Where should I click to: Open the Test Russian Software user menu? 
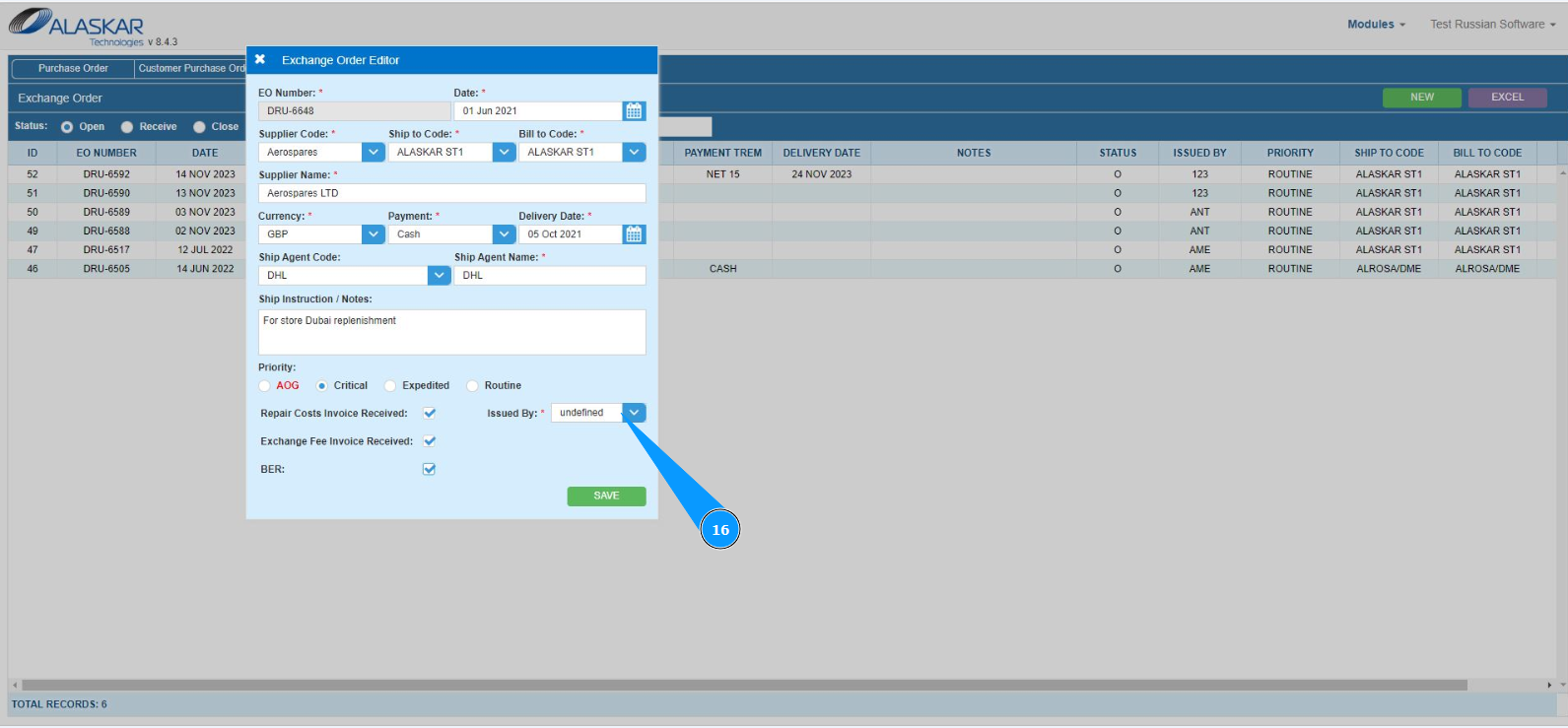pyautogui.click(x=1493, y=25)
